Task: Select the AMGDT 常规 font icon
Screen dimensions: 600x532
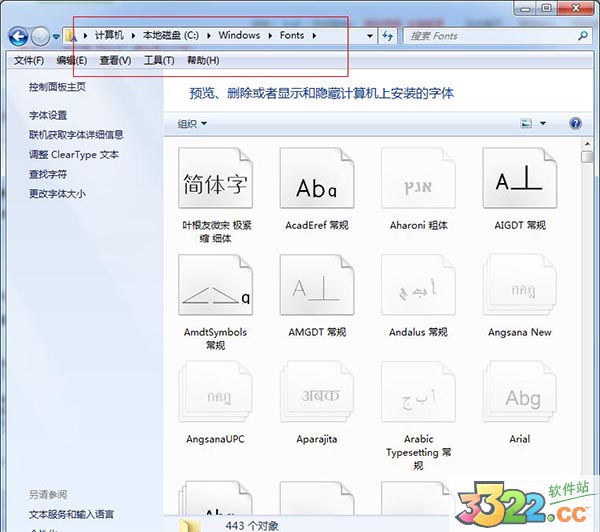Action: pos(317,285)
